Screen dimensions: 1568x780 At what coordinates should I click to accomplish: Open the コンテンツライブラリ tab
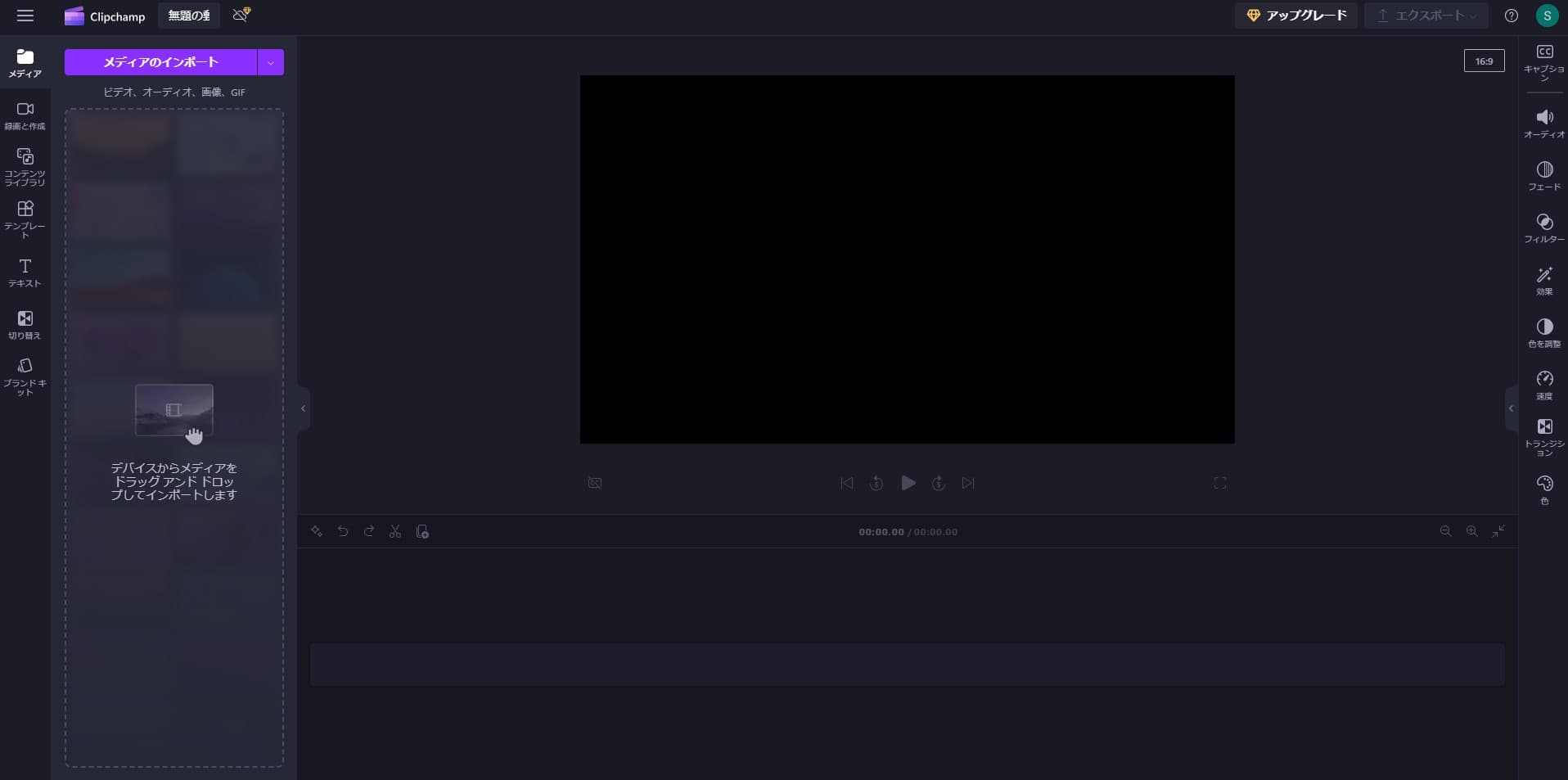pyautogui.click(x=25, y=167)
